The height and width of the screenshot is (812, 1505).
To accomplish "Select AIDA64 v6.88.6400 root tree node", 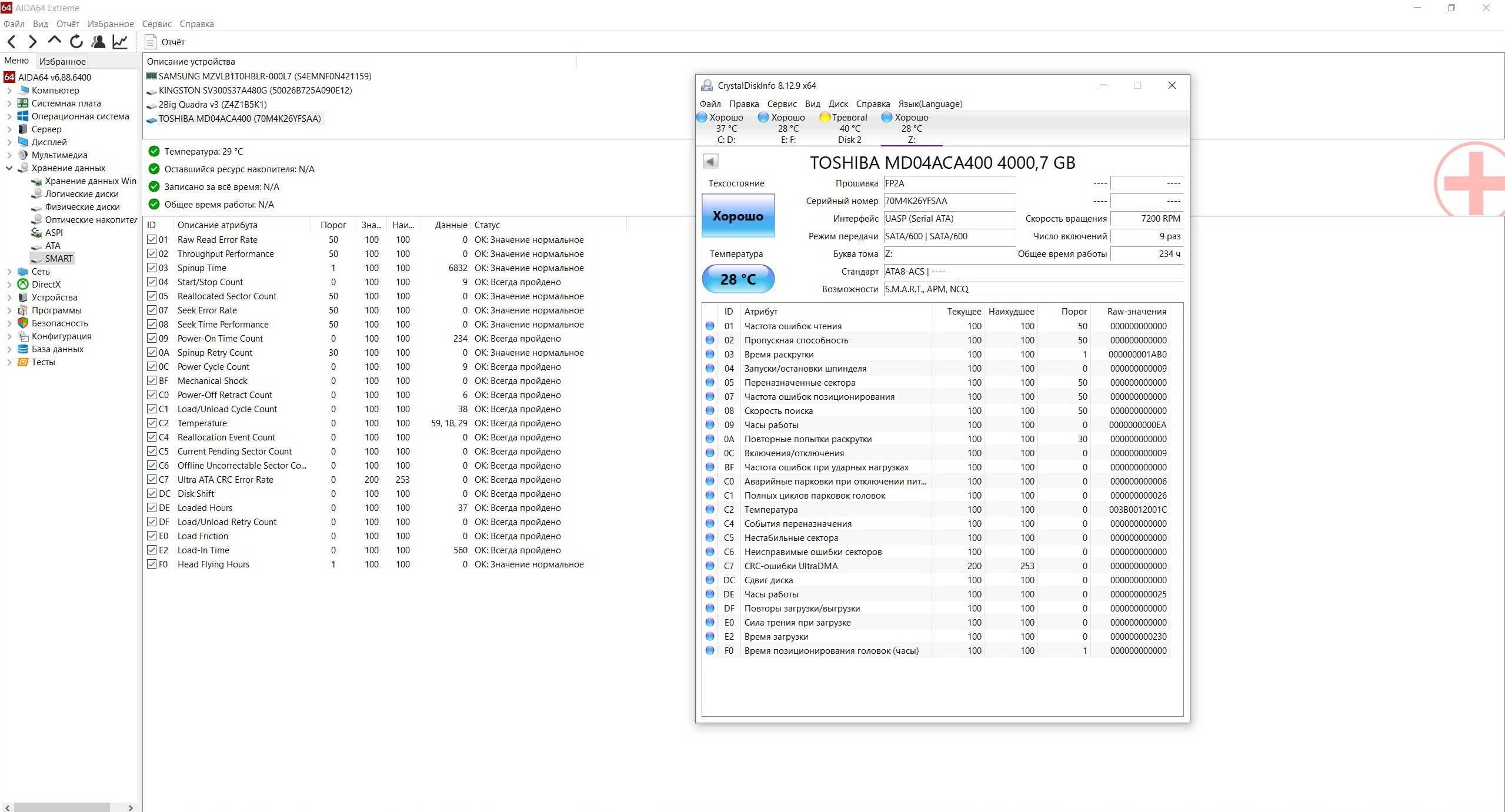I will click(48, 77).
